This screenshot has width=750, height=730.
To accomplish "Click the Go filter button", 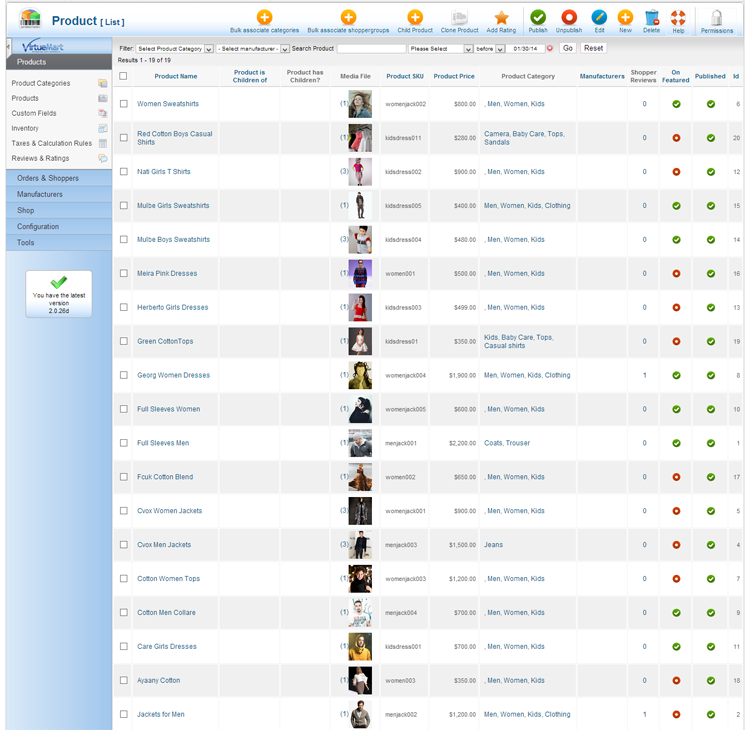I will pyautogui.click(x=567, y=48).
